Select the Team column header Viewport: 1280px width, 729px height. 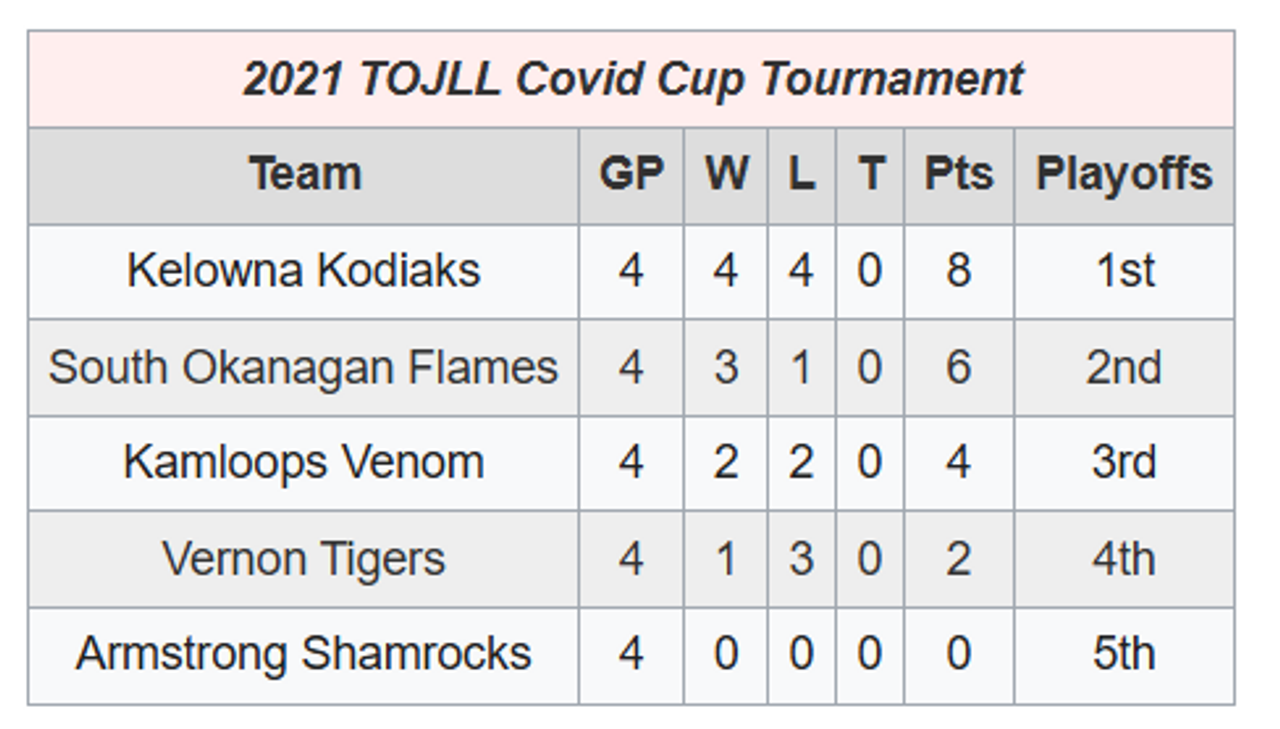coord(304,174)
